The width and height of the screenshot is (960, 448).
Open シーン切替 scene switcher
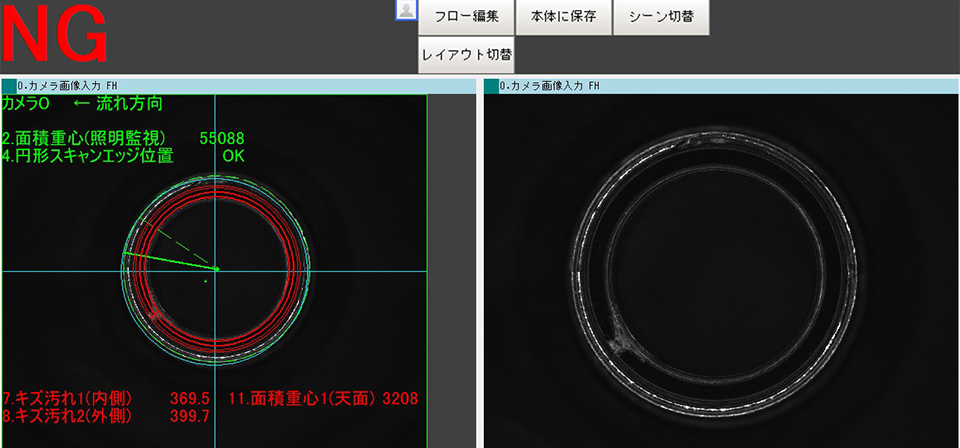(662, 17)
